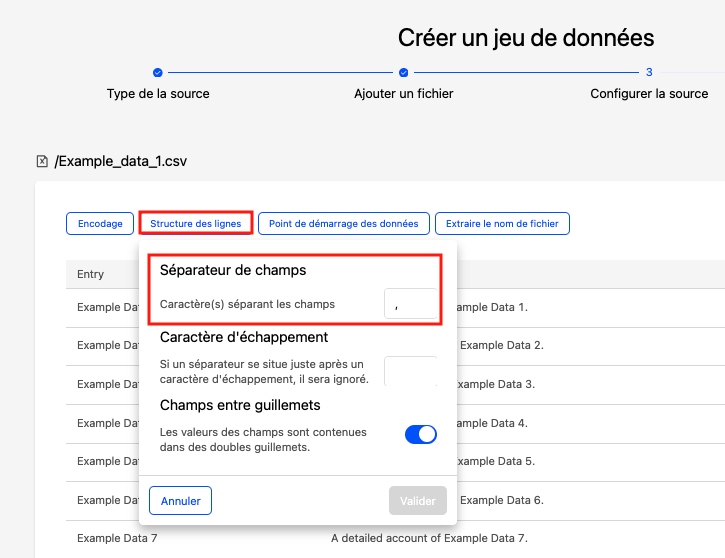Toggle the Champs entre guillemets switch

421,434
